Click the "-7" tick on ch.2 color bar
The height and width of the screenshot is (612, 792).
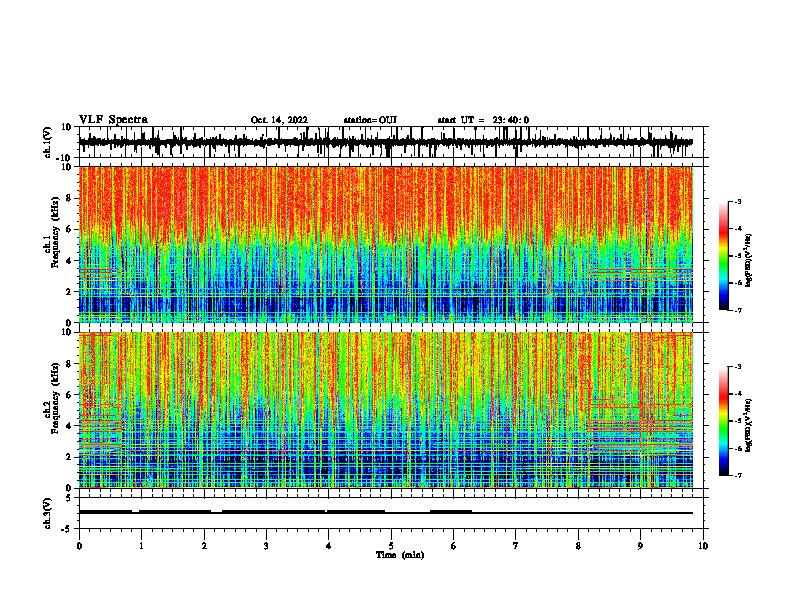[737, 476]
